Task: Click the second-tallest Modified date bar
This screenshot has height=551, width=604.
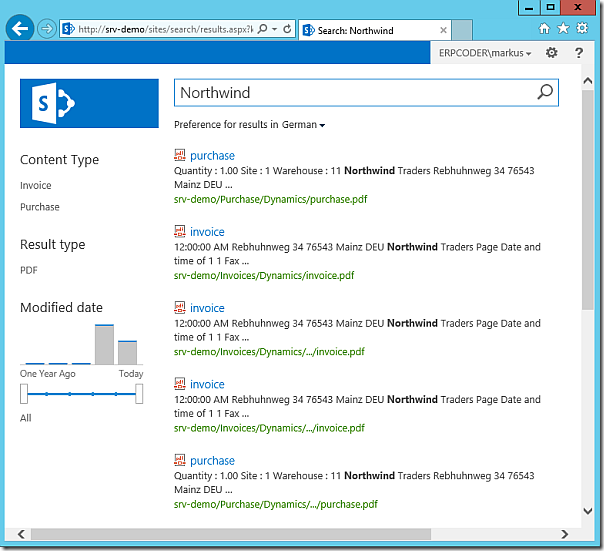Action: pyautogui.click(x=128, y=353)
